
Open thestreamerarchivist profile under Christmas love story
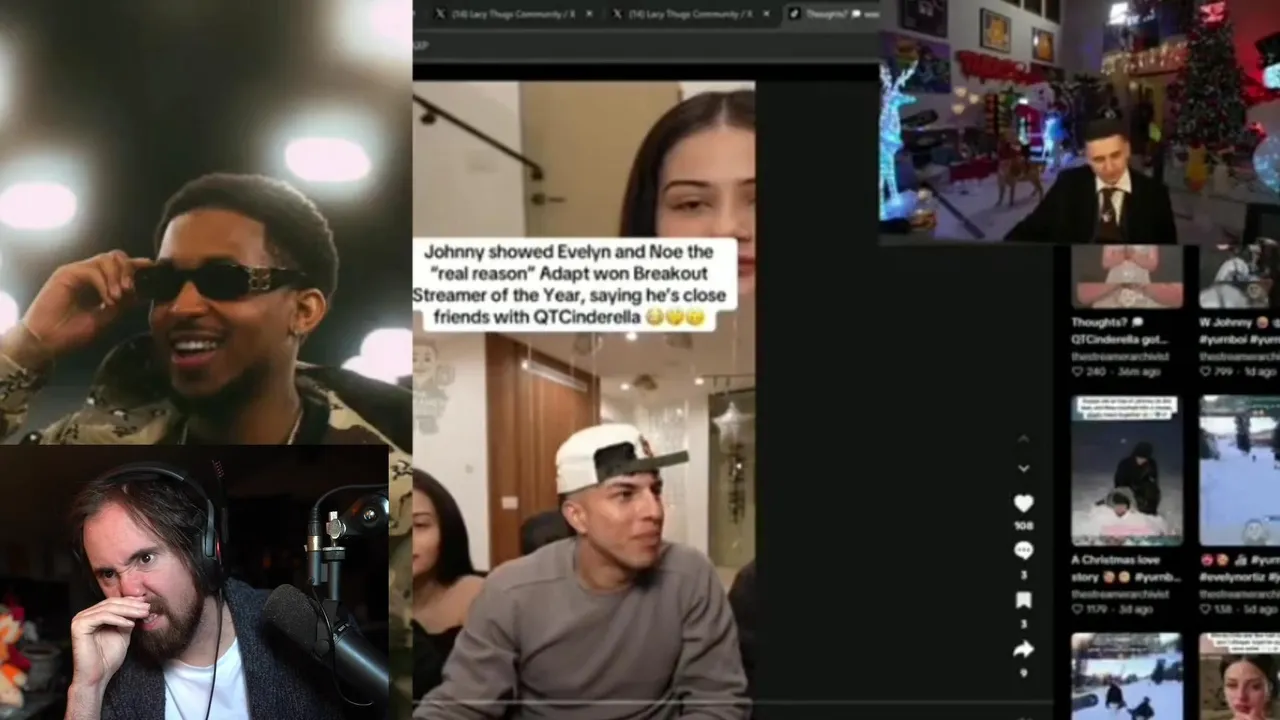click(x=1120, y=594)
